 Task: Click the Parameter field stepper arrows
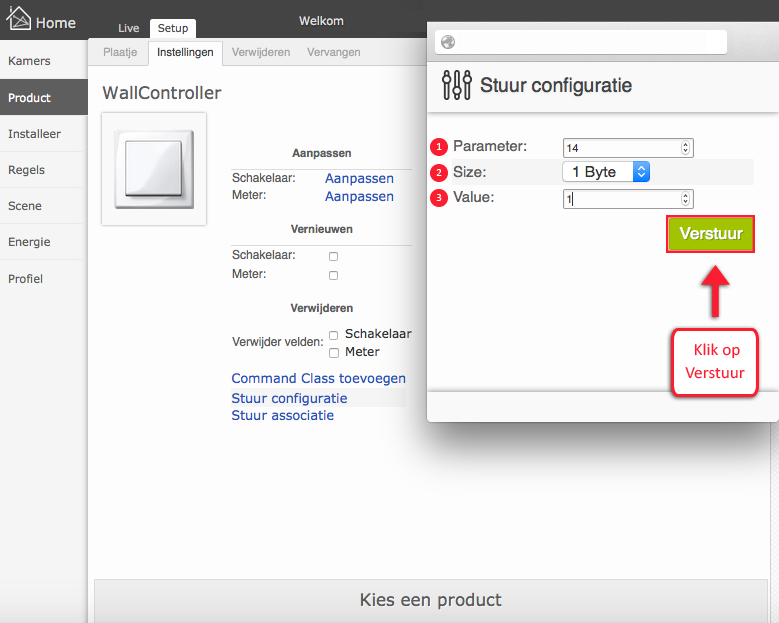pos(685,148)
